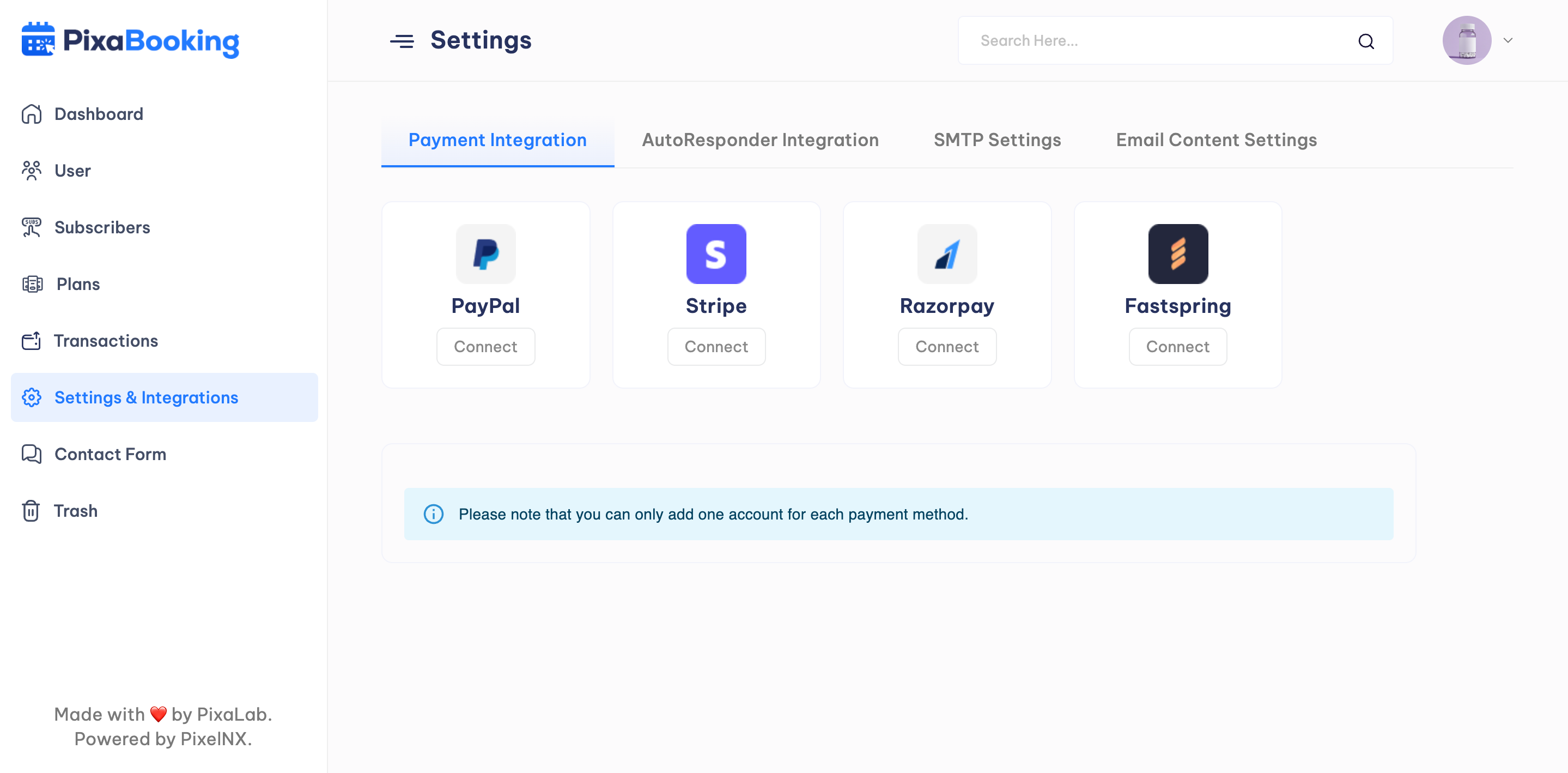The height and width of the screenshot is (773, 1568).
Task: Click the one-account payment method notice text
Action: [713, 514]
